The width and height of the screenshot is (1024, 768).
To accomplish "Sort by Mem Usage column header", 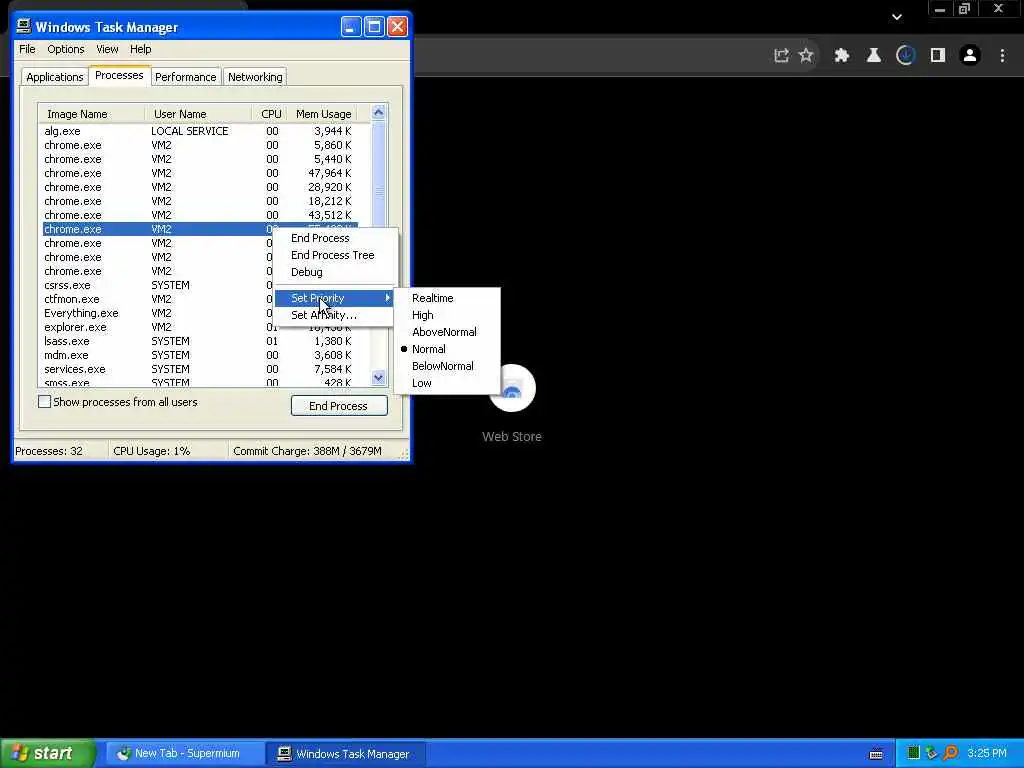I will click(324, 114).
